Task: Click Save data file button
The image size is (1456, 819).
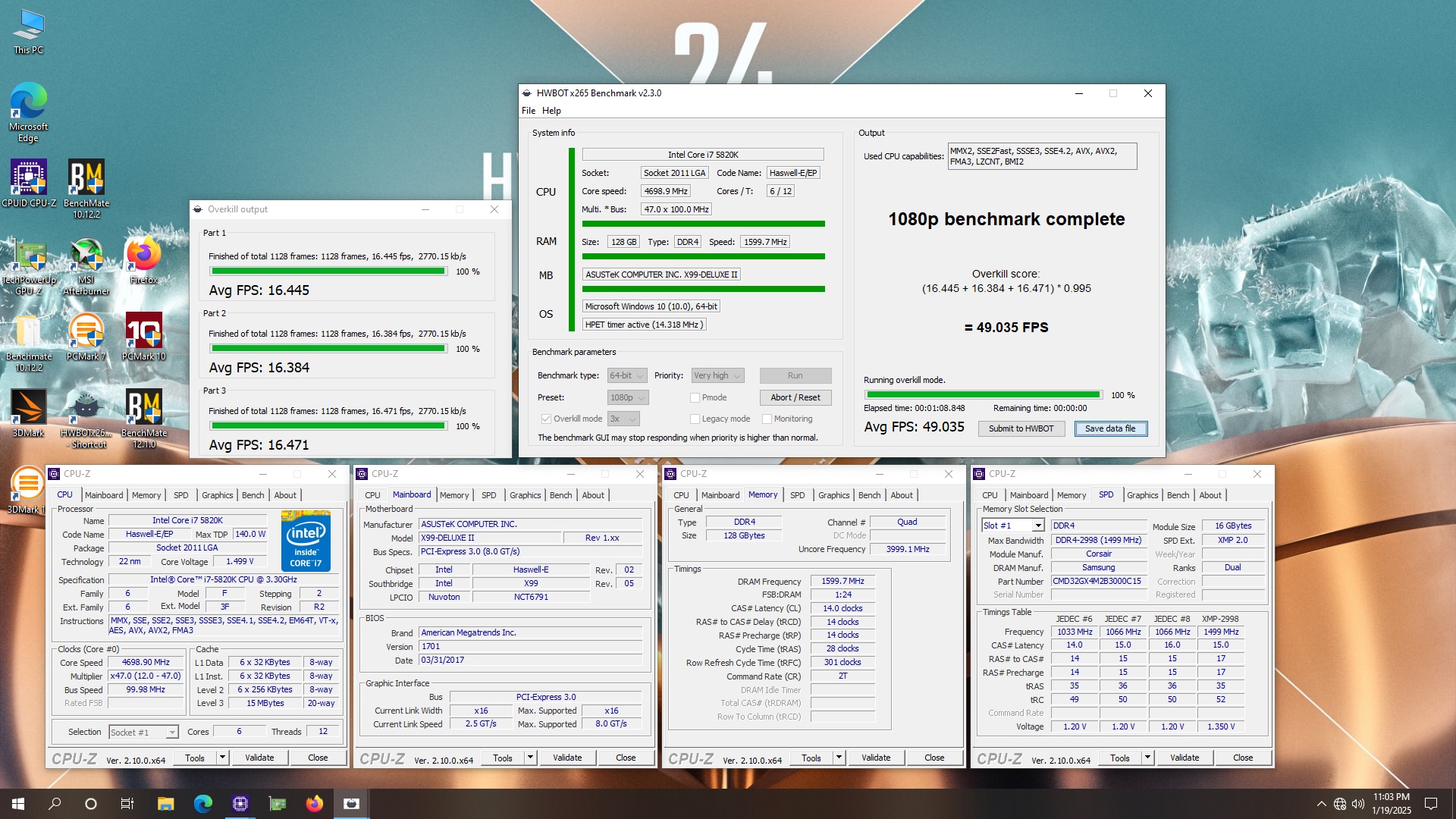Action: tap(1110, 428)
